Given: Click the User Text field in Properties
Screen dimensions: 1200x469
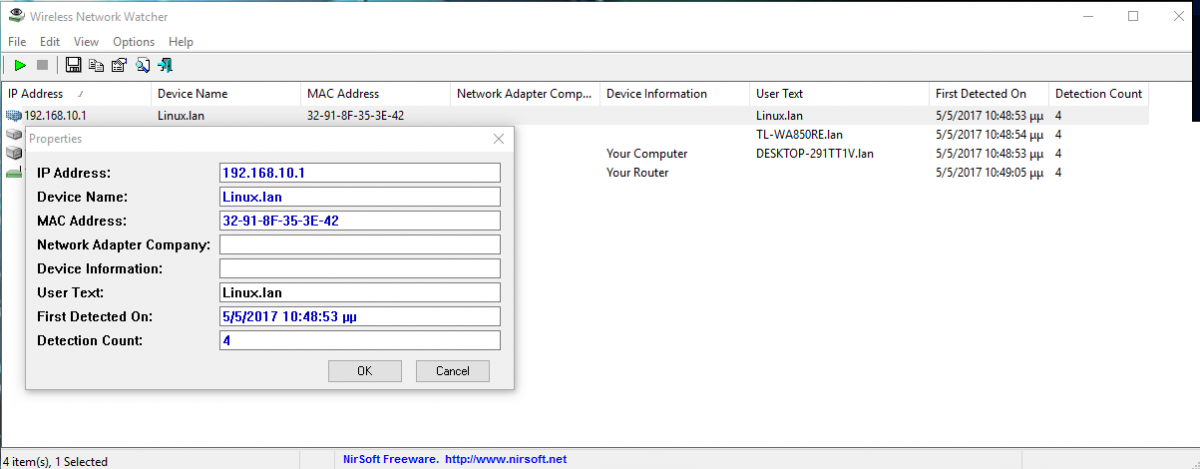Looking at the screenshot, I should click(359, 293).
